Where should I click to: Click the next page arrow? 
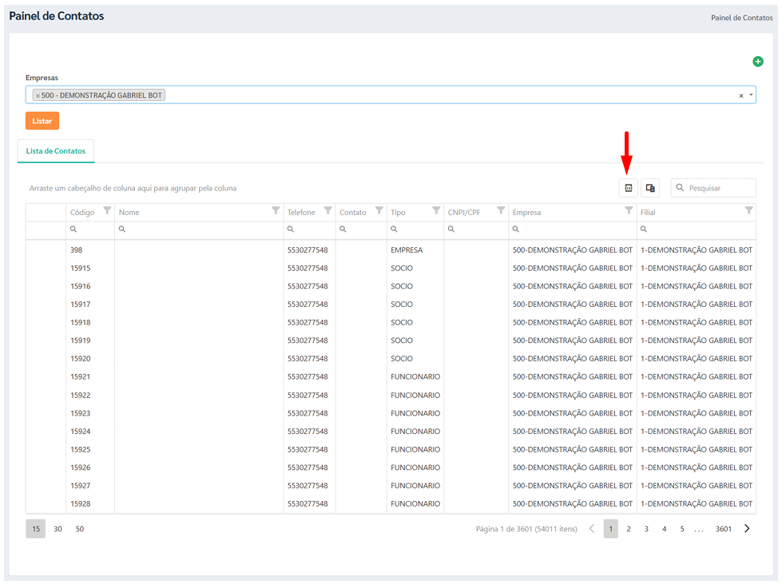click(747, 528)
